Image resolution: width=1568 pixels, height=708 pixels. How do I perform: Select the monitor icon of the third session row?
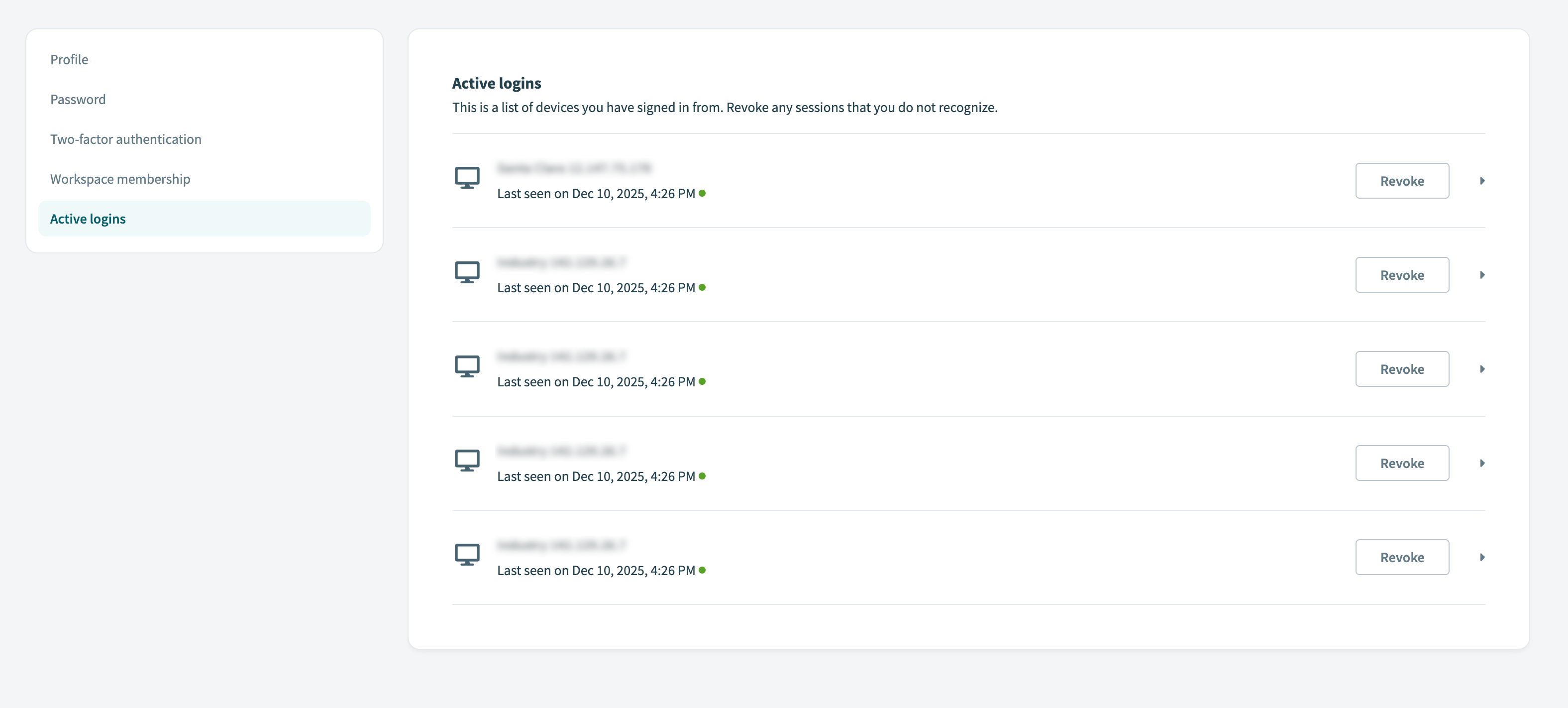(467, 366)
